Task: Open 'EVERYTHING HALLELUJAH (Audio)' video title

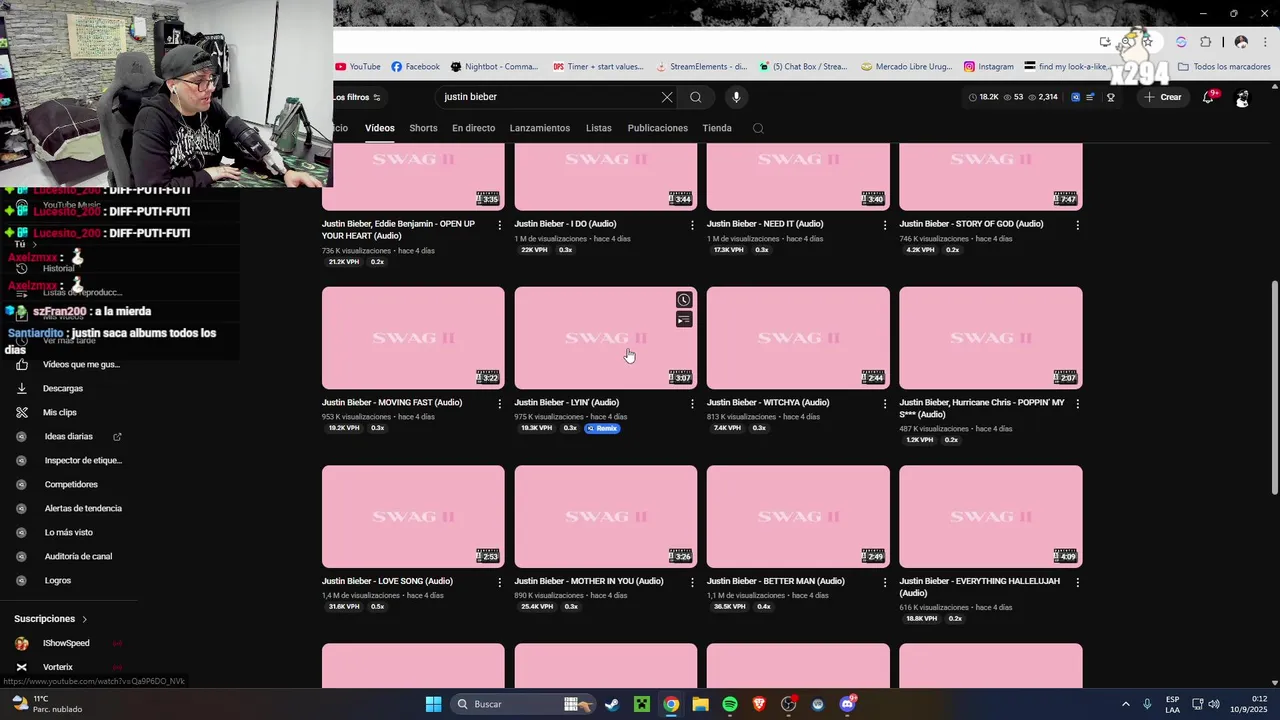Action: [x=979, y=587]
